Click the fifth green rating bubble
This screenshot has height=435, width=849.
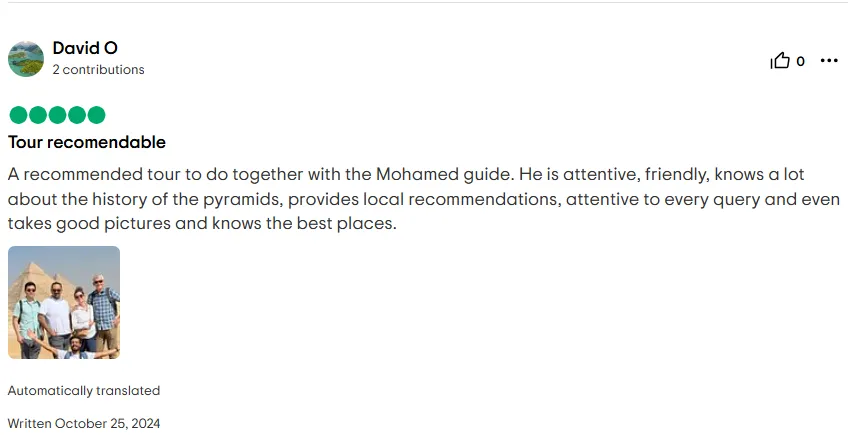(96, 115)
